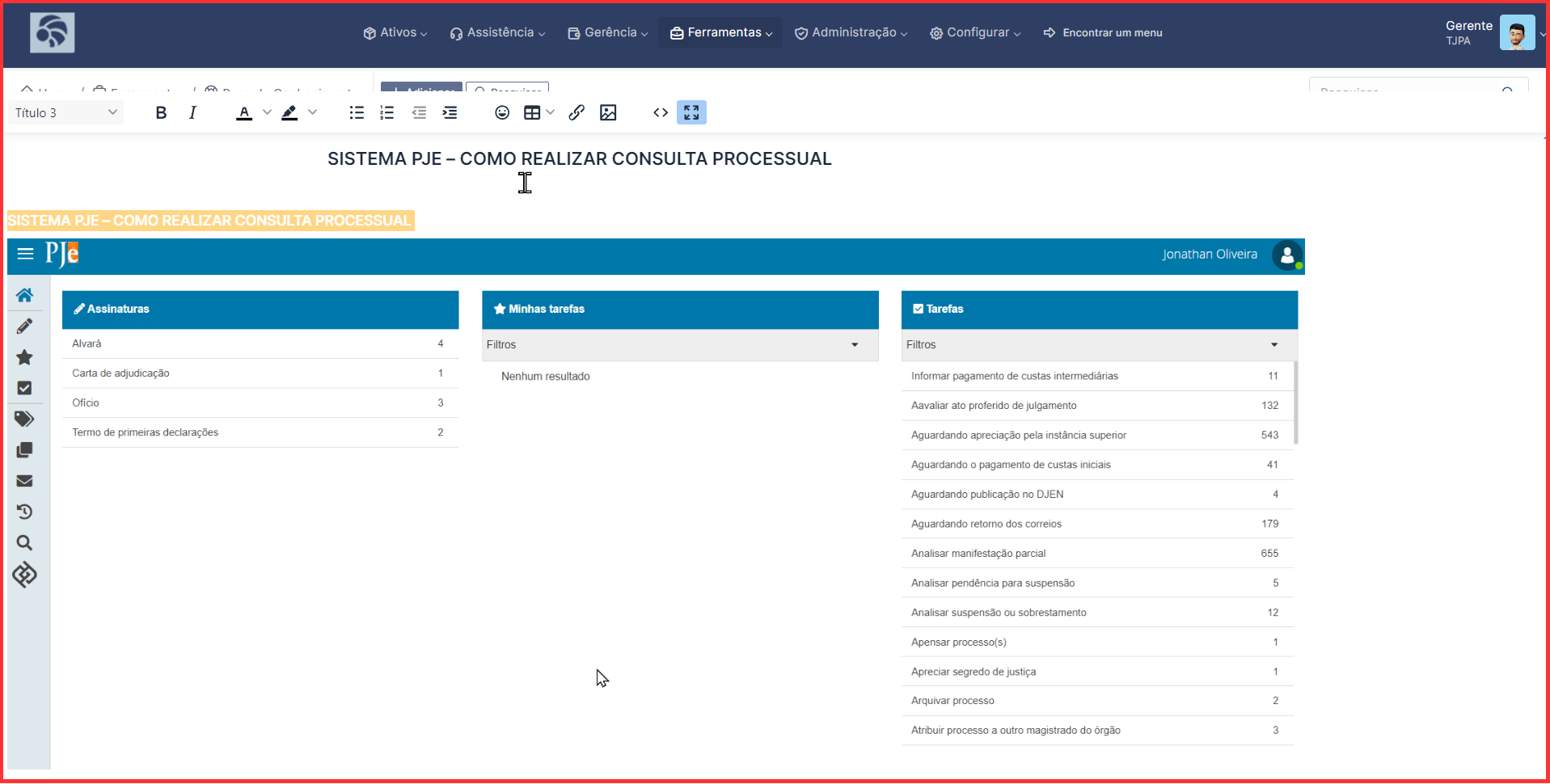The image size is (1550, 784).
Task: Click Encontrar um menu link
Action: pyautogui.click(x=1103, y=33)
